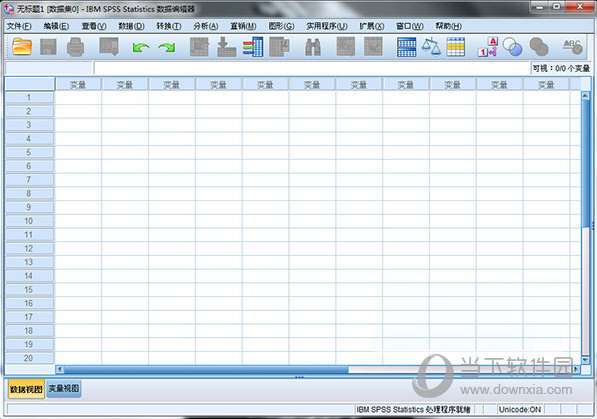Screen dimensions: 597x419
Task: Print using the printer toolbar icon
Action: (75, 47)
